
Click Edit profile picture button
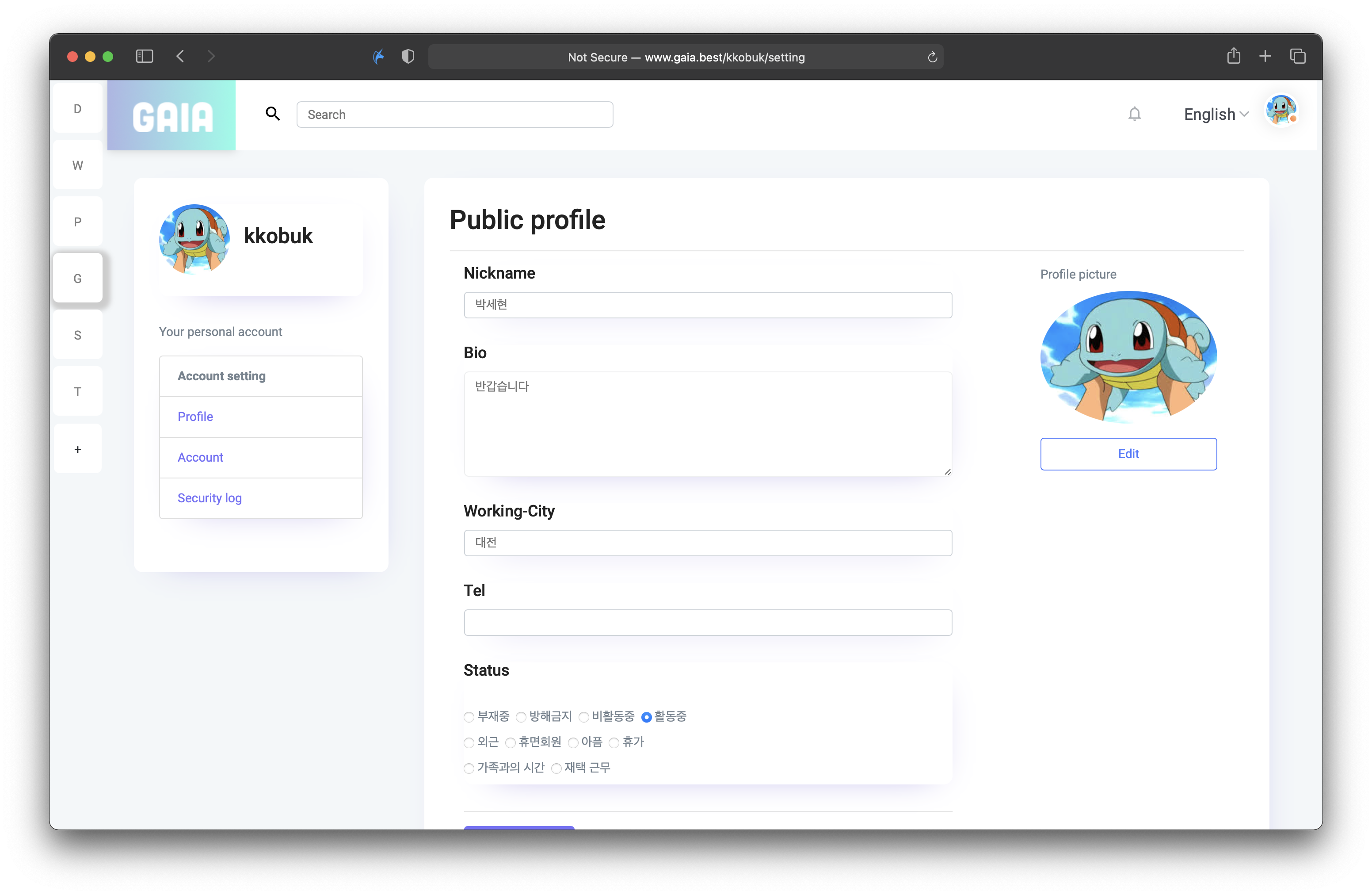[x=1128, y=454]
